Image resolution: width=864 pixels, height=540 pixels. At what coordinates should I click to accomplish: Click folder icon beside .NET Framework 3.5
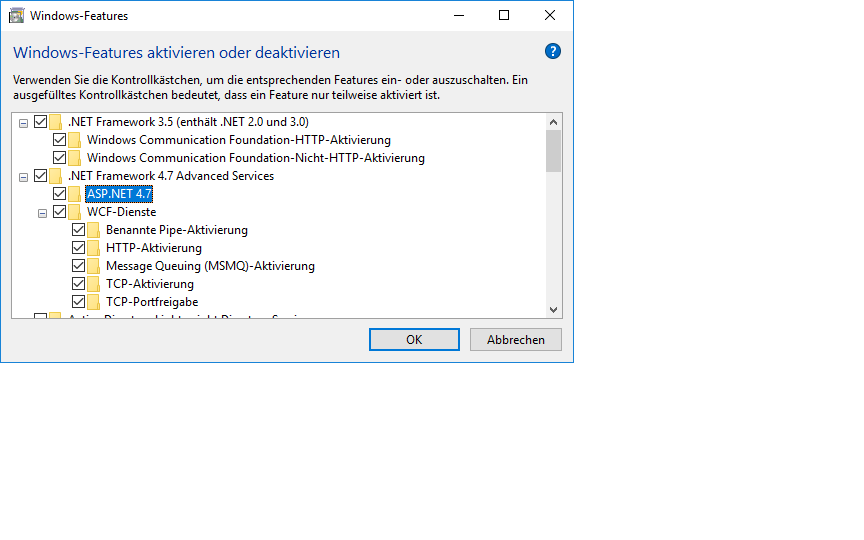pos(57,122)
